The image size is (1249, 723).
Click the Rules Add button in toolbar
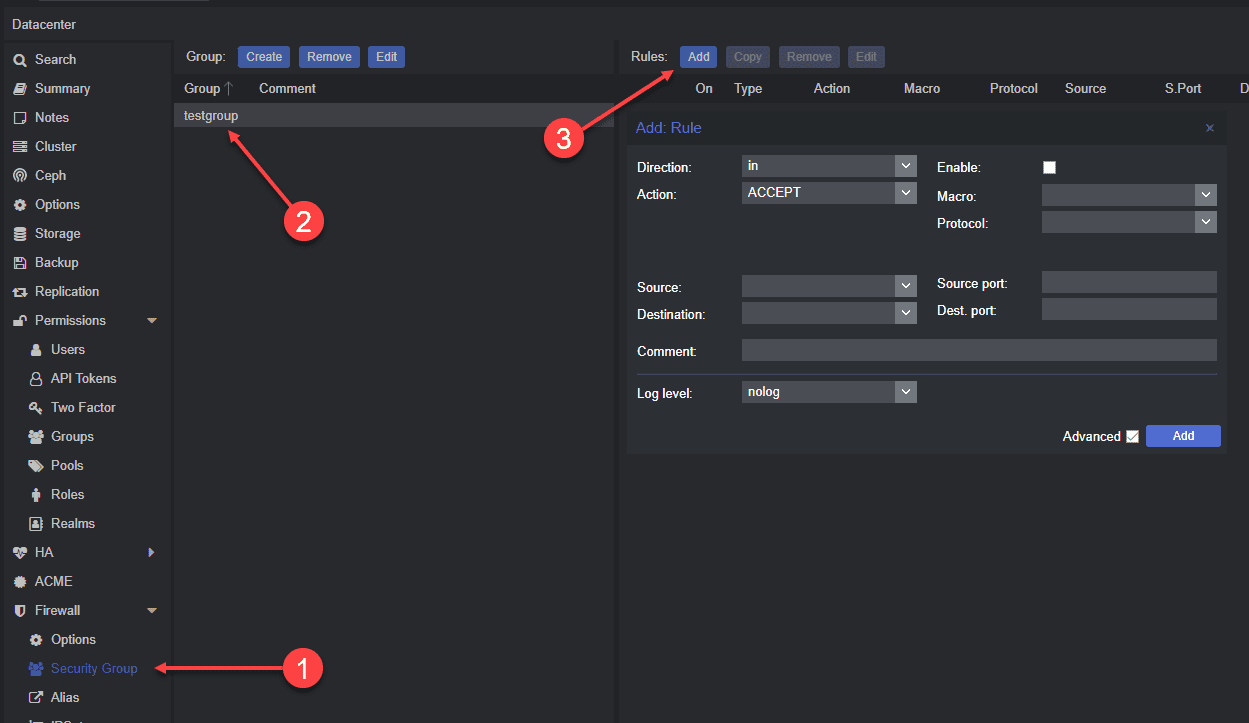click(x=698, y=57)
